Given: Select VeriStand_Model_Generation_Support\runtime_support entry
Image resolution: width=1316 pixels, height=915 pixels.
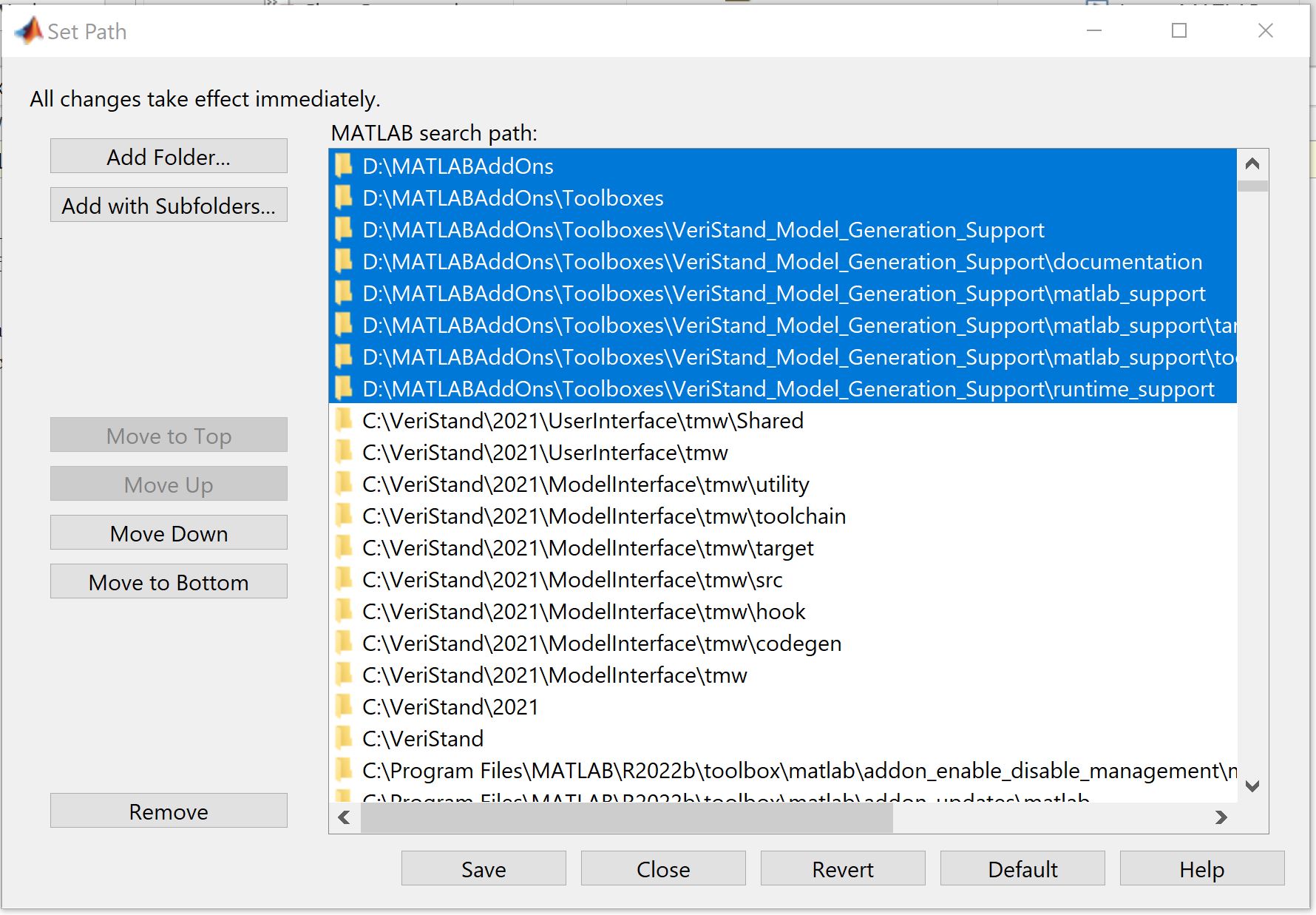Looking at the screenshot, I should click(x=783, y=388).
